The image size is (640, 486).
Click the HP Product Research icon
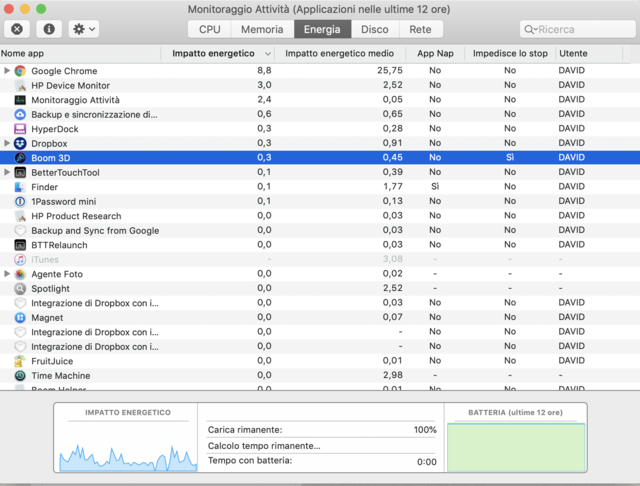[x=20, y=216]
